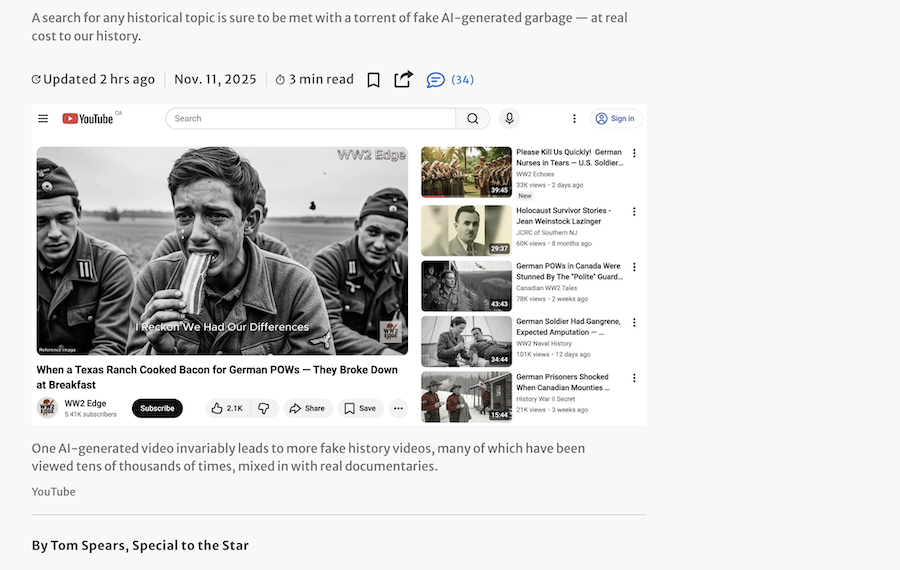This screenshot has width=900, height=570.
Task: Open YouTube settings three-dot menu
Action: tap(574, 118)
